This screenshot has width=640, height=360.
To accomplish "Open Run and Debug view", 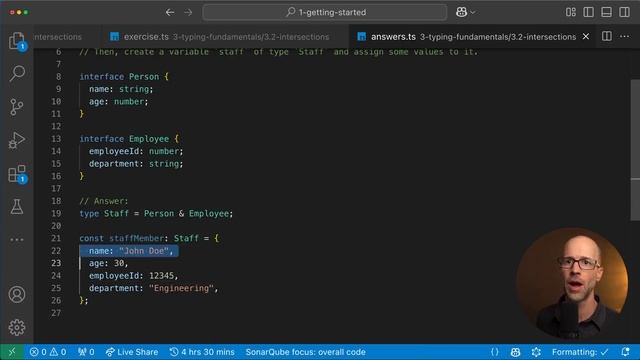I will pyautogui.click(x=17, y=140).
